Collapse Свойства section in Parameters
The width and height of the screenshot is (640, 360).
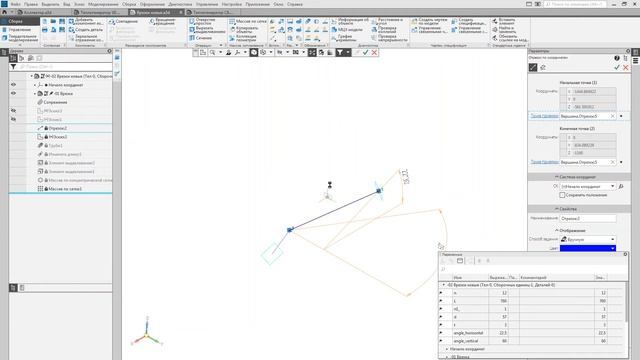[556, 209]
